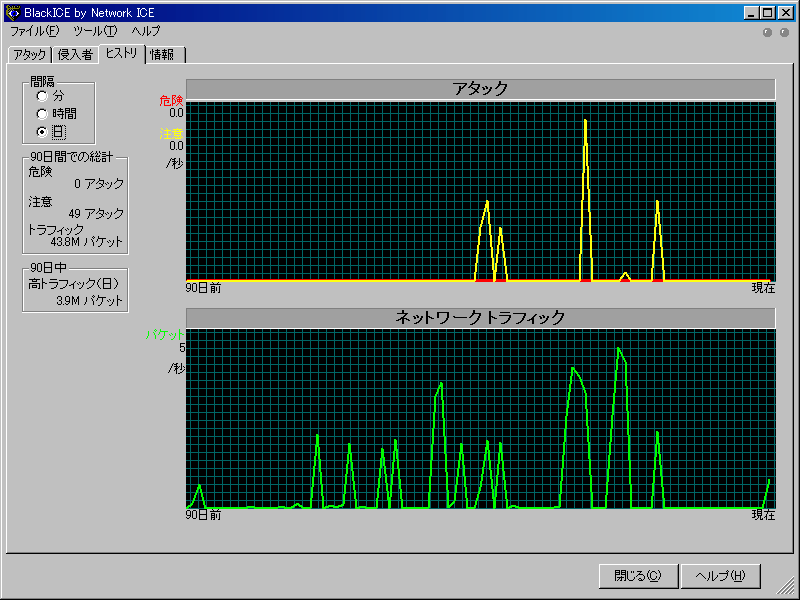Click the 90日間での総計 group title
This screenshot has width=800, height=600.
pyautogui.click(x=71, y=157)
